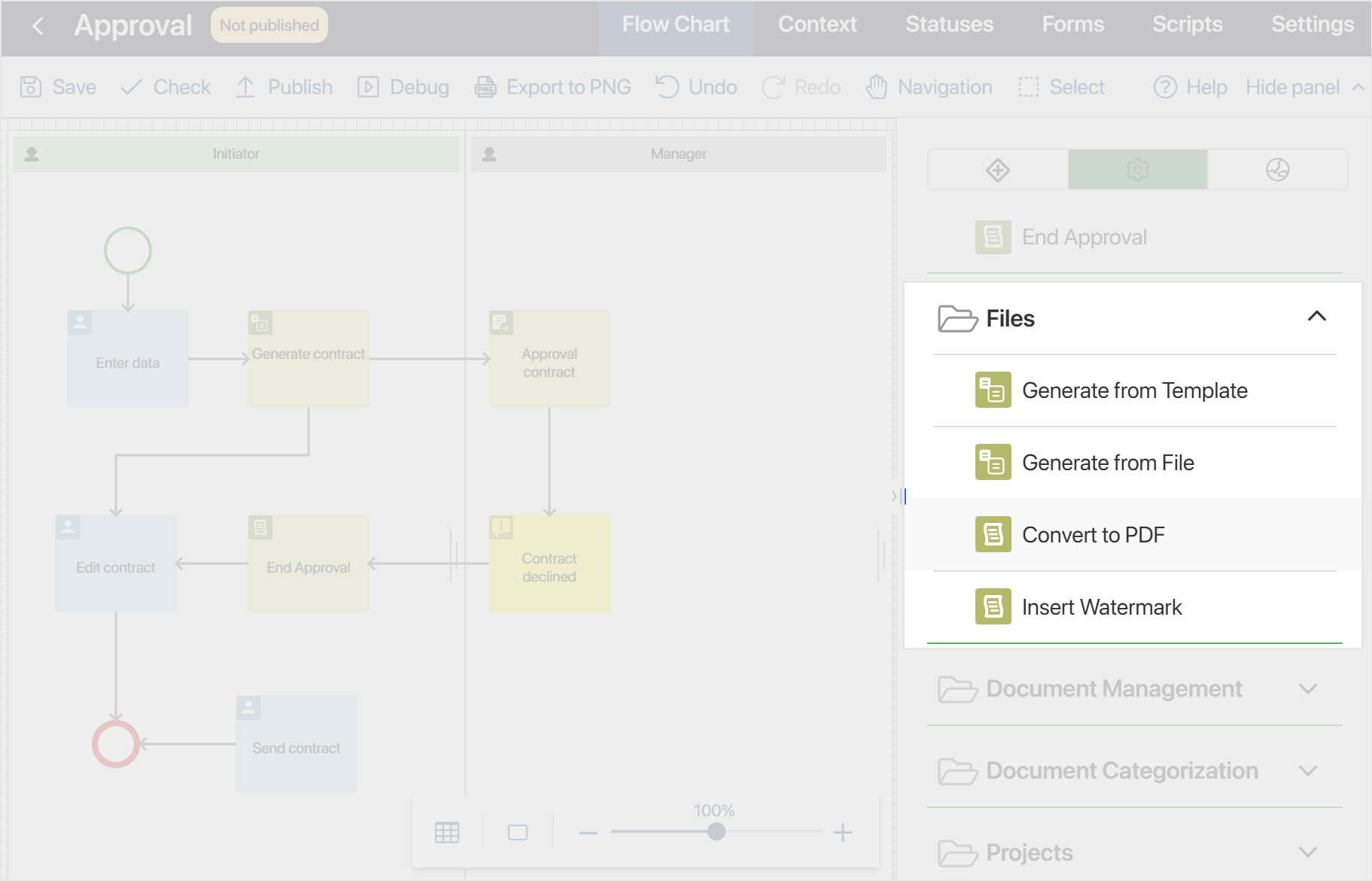Expand the Document Management section
Screen dimensions: 1372x881
[x=1308, y=689]
